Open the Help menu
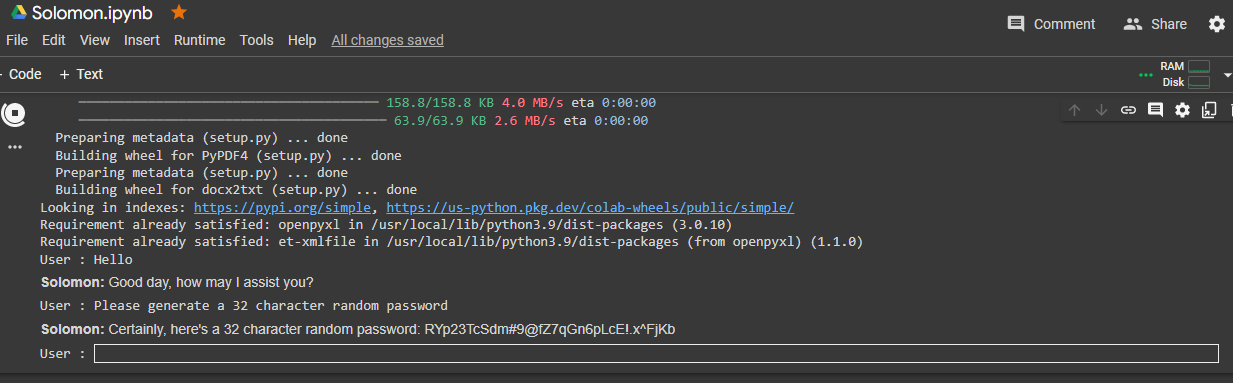Image resolution: width=1233 pixels, height=383 pixels. (302, 40)
